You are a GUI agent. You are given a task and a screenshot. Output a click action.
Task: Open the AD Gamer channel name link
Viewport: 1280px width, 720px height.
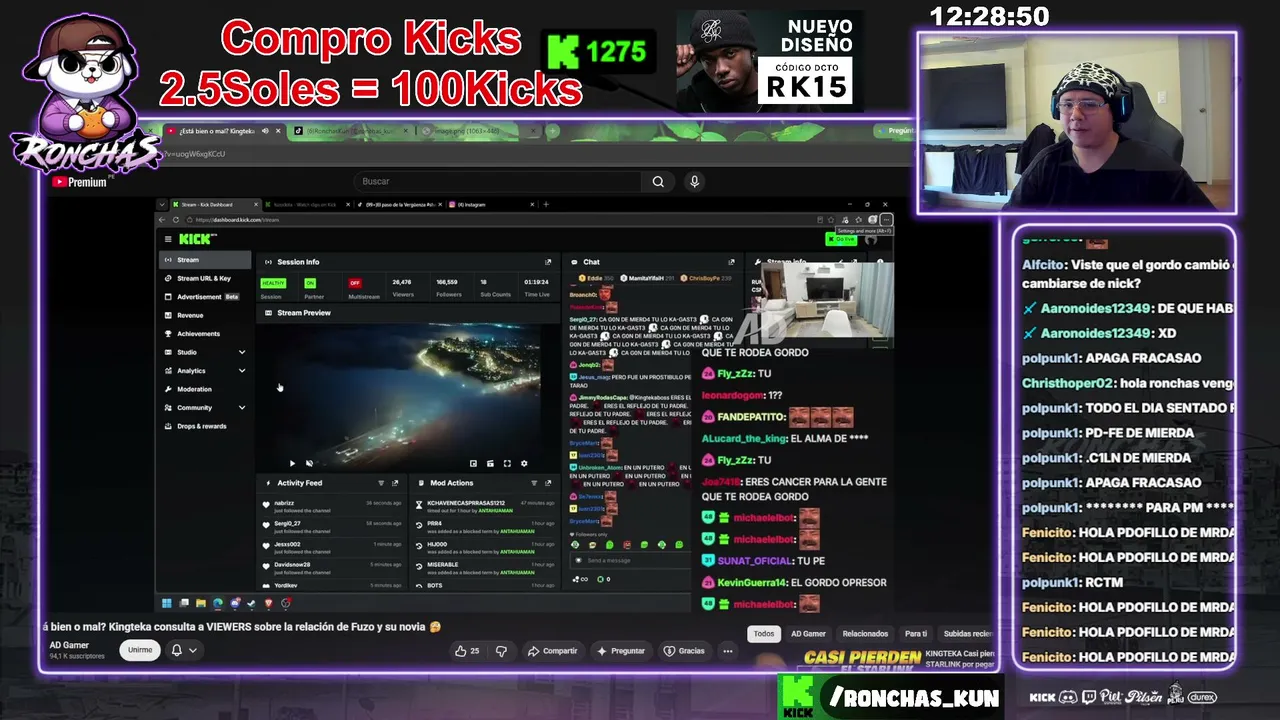click(69, 645)
